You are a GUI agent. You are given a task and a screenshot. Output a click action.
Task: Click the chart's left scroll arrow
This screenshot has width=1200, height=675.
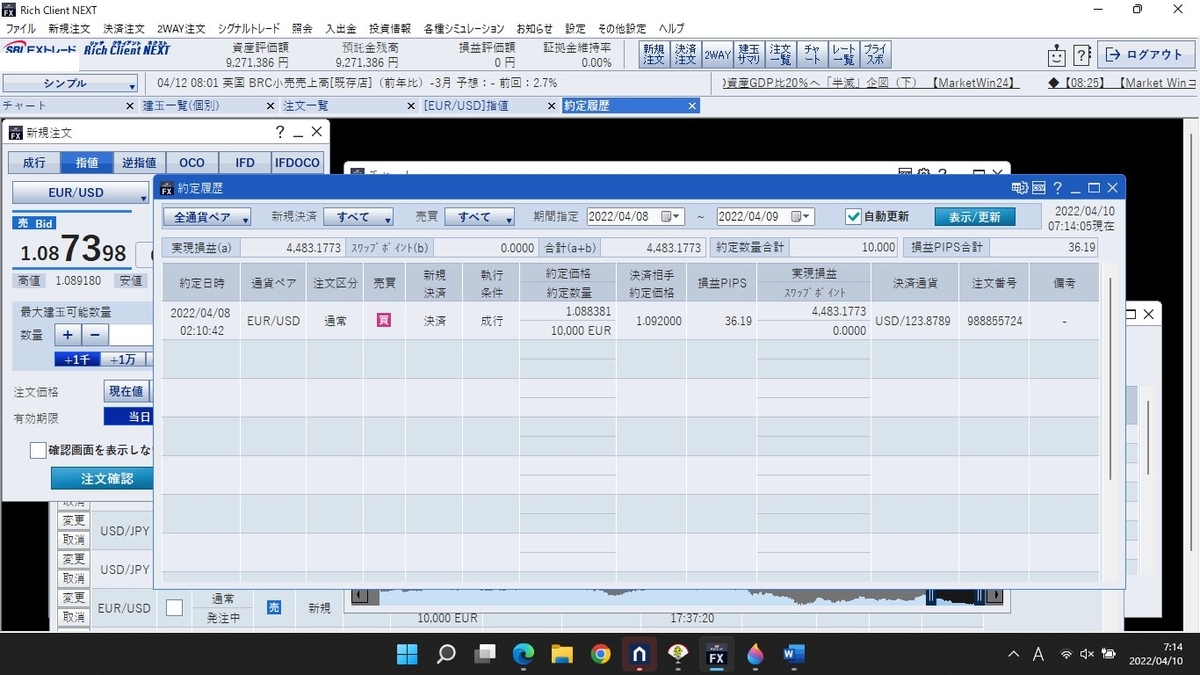point(359,597)
